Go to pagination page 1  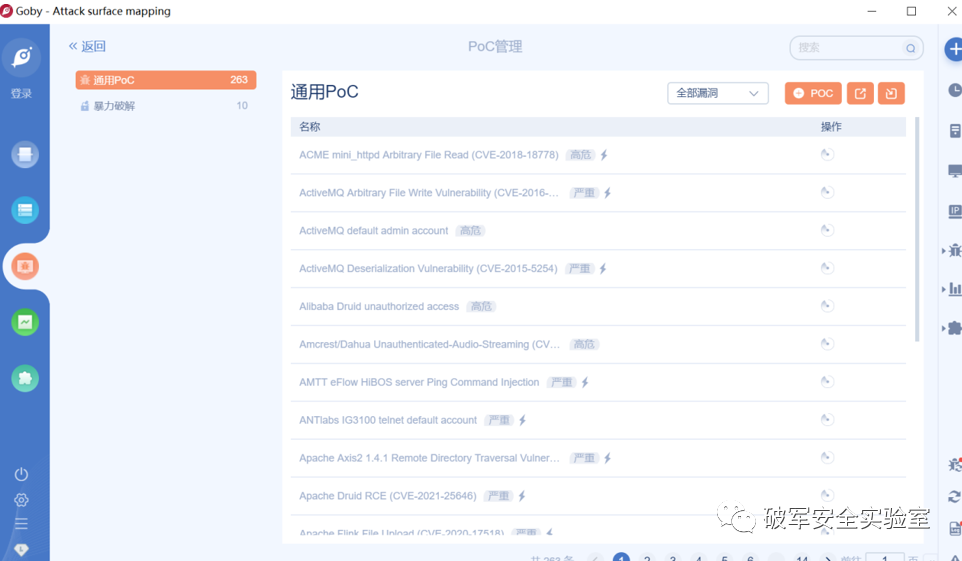click(621, 557)
